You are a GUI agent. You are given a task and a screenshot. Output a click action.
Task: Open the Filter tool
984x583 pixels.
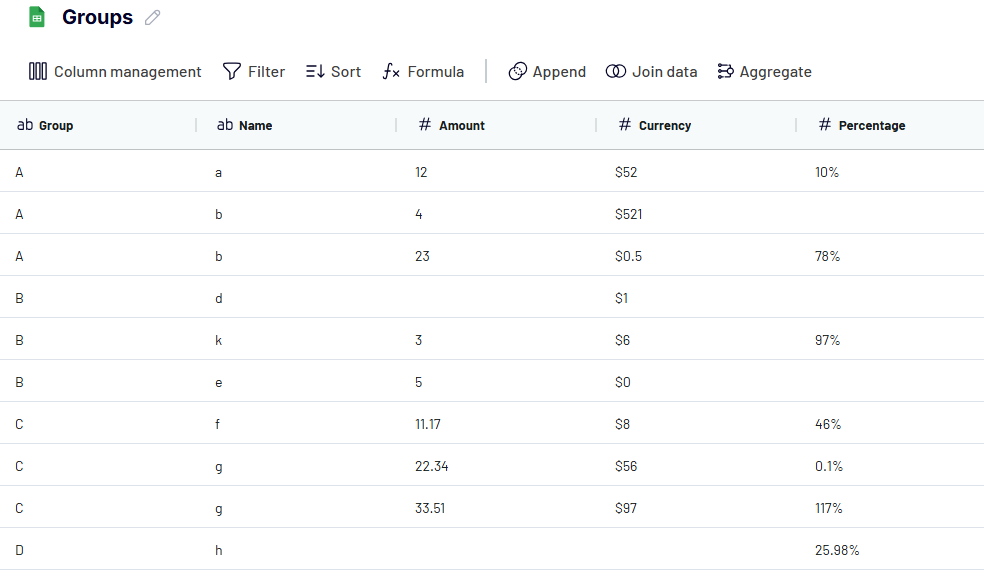tap(253, 72)
